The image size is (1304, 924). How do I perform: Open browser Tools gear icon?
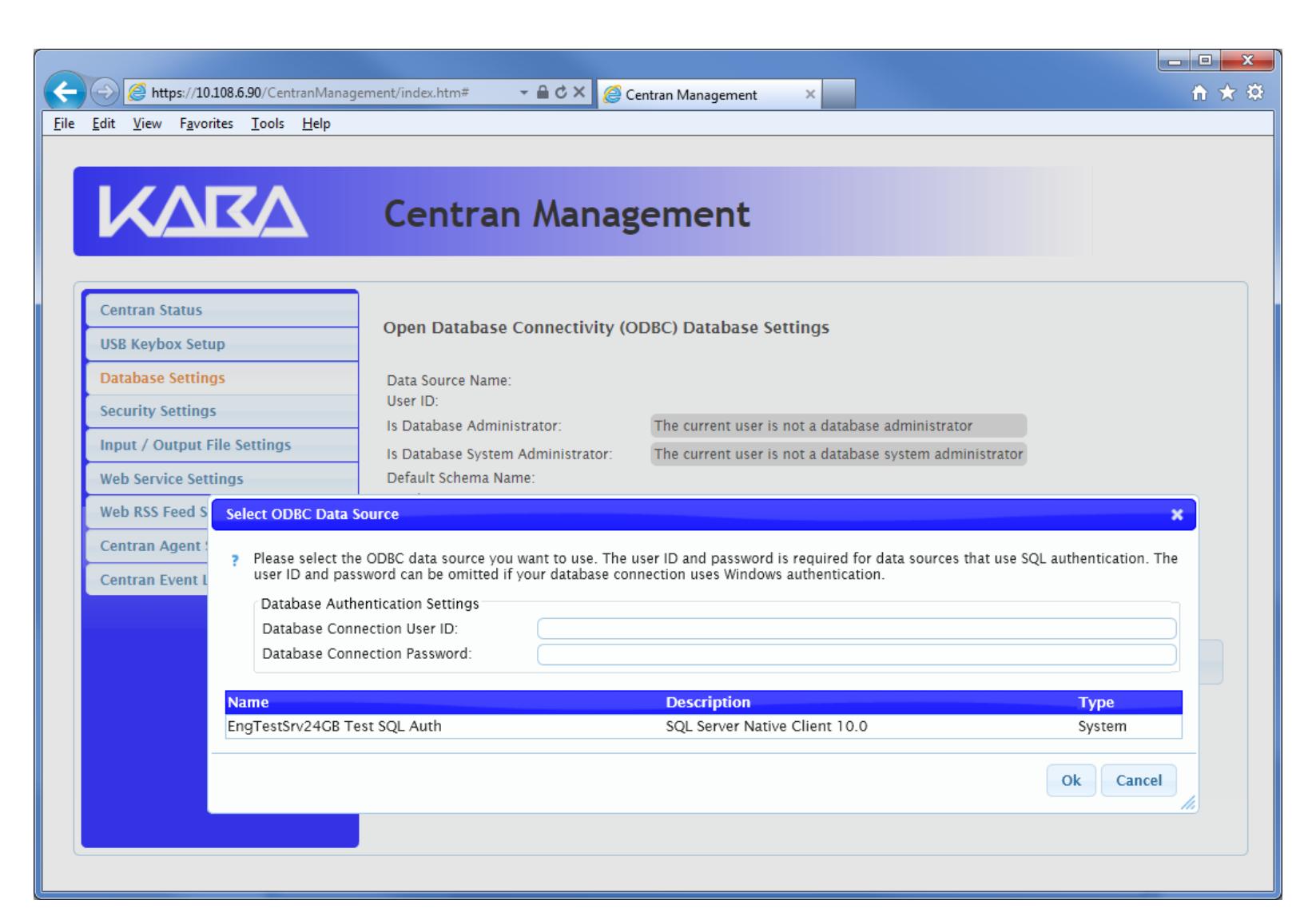(x=1256, y=93)
